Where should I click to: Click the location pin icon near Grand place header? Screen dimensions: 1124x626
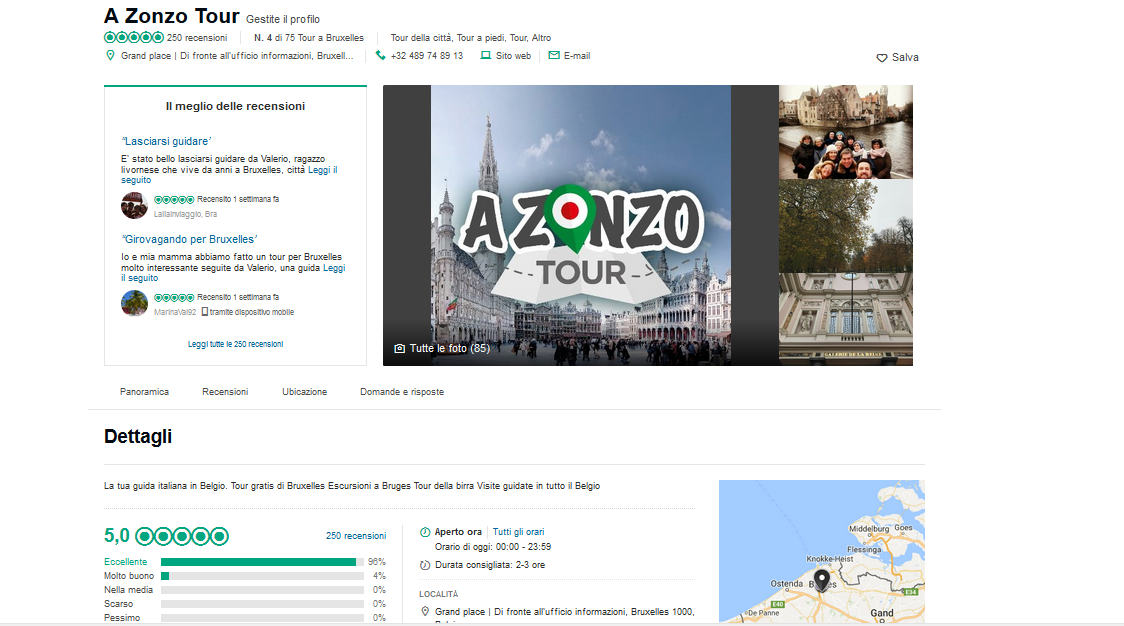coord(110,55)
